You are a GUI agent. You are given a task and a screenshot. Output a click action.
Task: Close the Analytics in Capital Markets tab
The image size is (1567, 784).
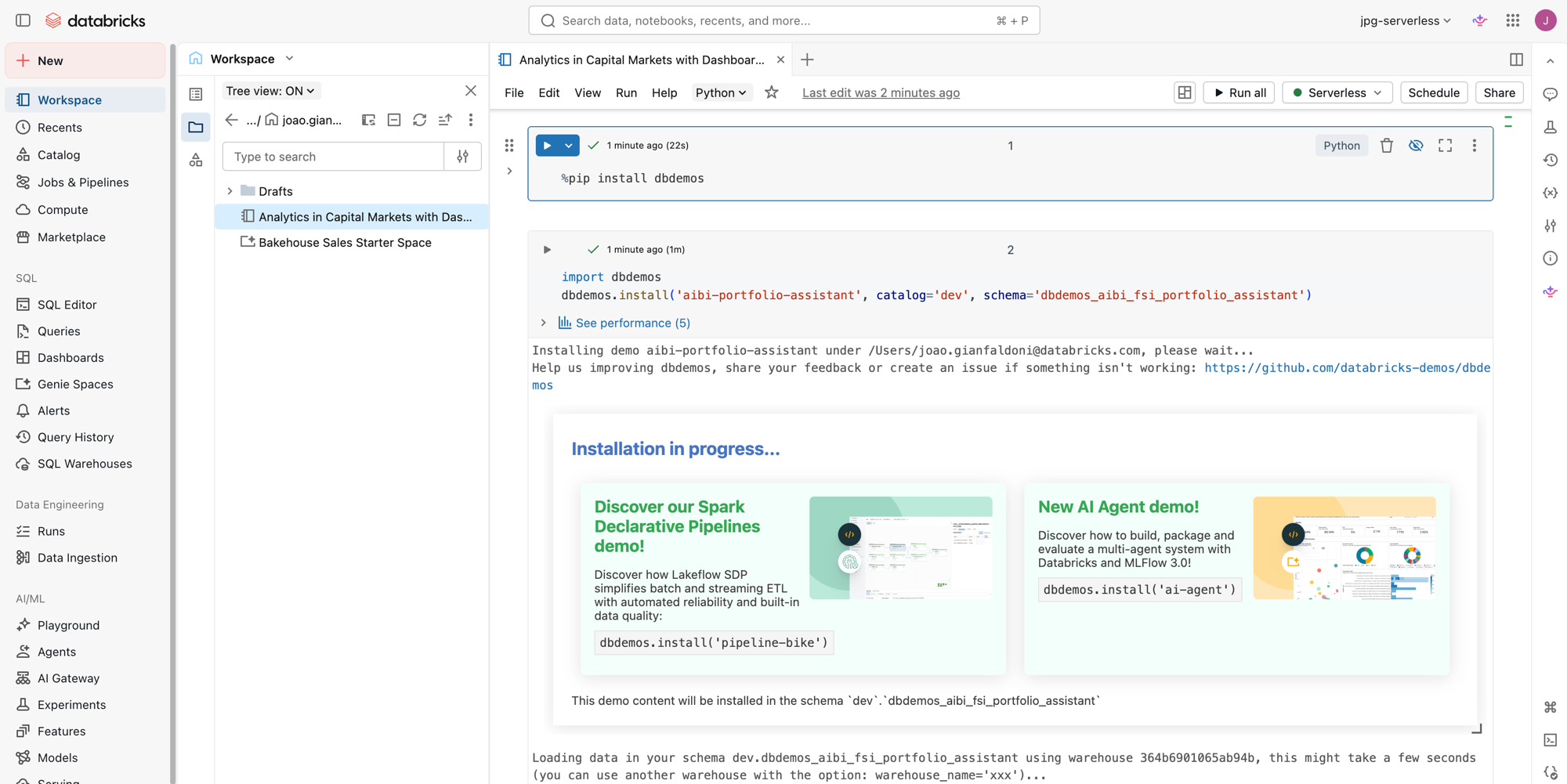coord(780,60)
